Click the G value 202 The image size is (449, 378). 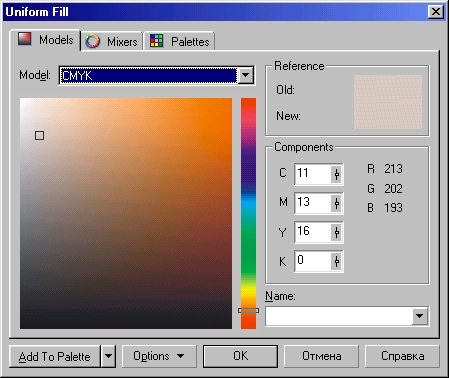pos(393,189)
